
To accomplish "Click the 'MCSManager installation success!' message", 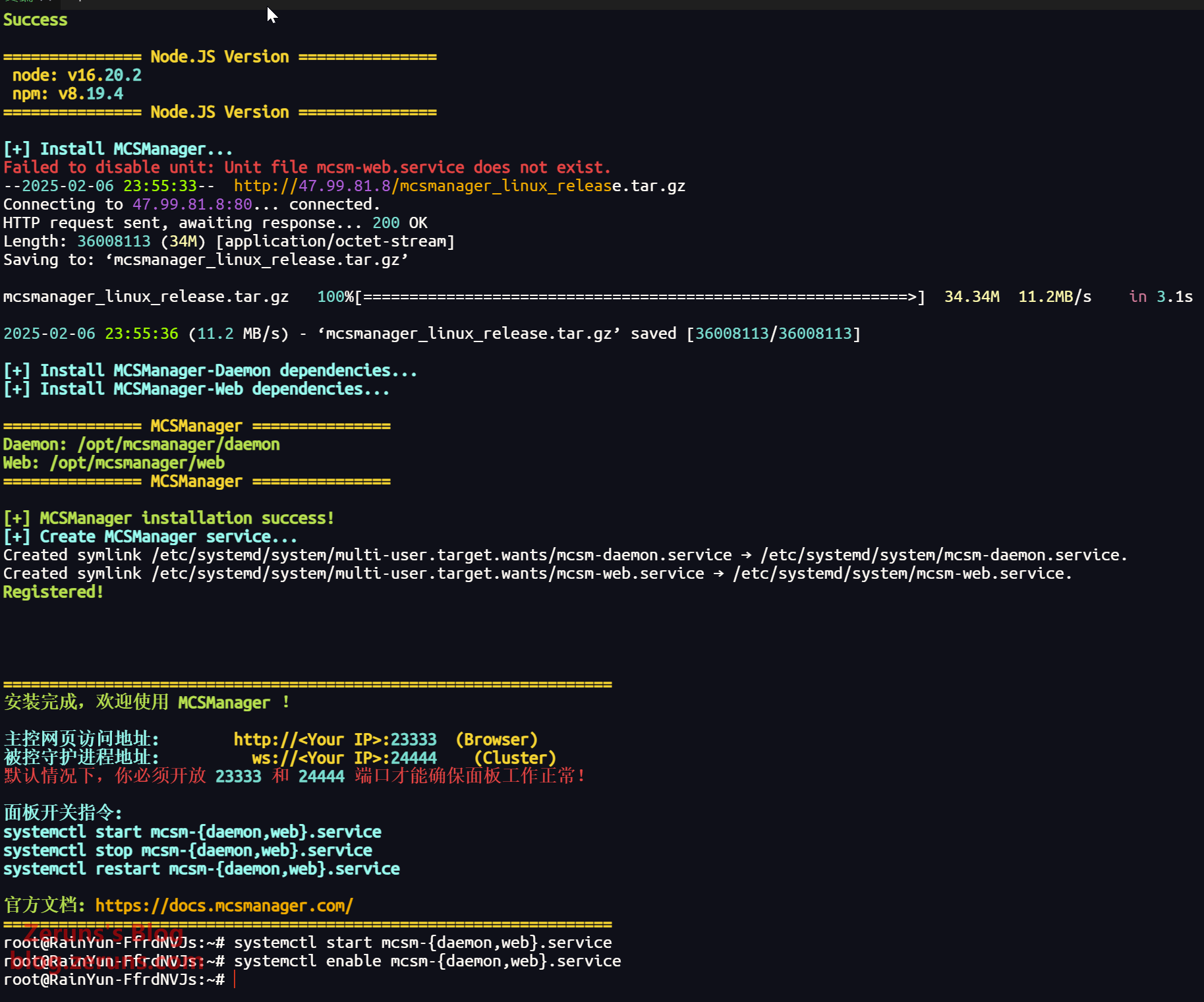I will pyautogui.click(x=187, y=518).
